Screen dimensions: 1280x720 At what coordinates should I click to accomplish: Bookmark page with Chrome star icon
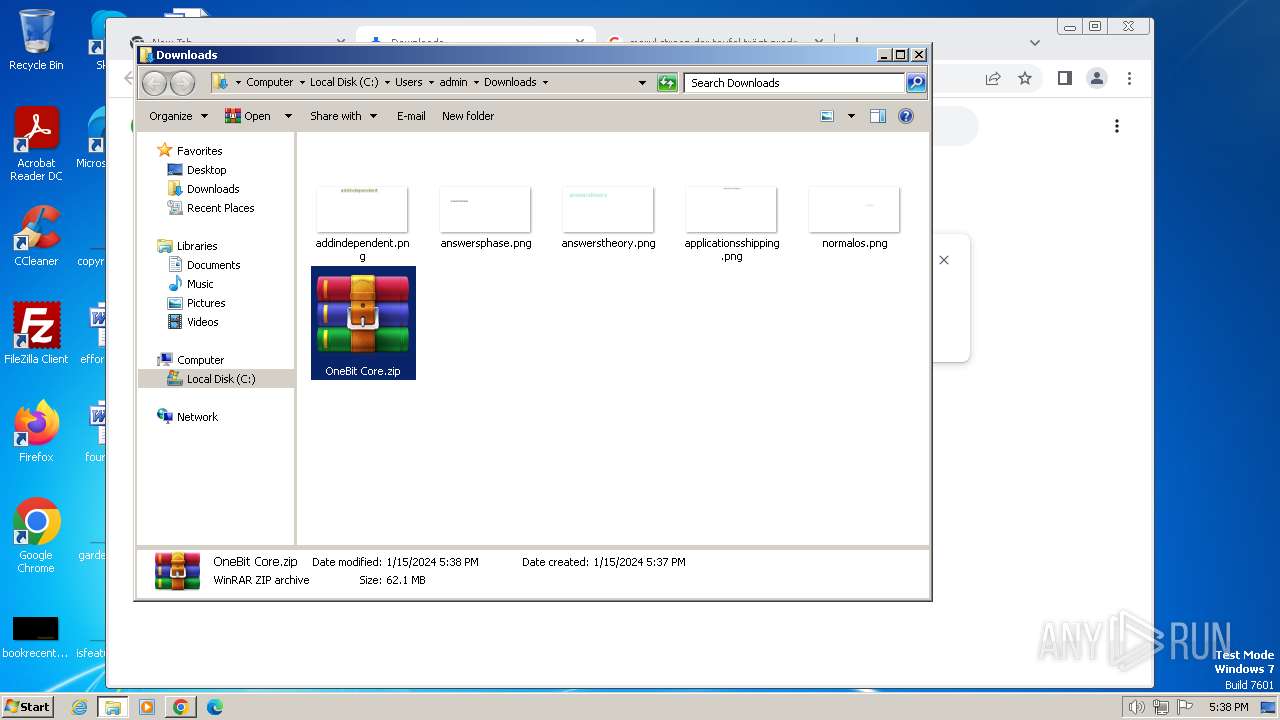coord(1025,78)
